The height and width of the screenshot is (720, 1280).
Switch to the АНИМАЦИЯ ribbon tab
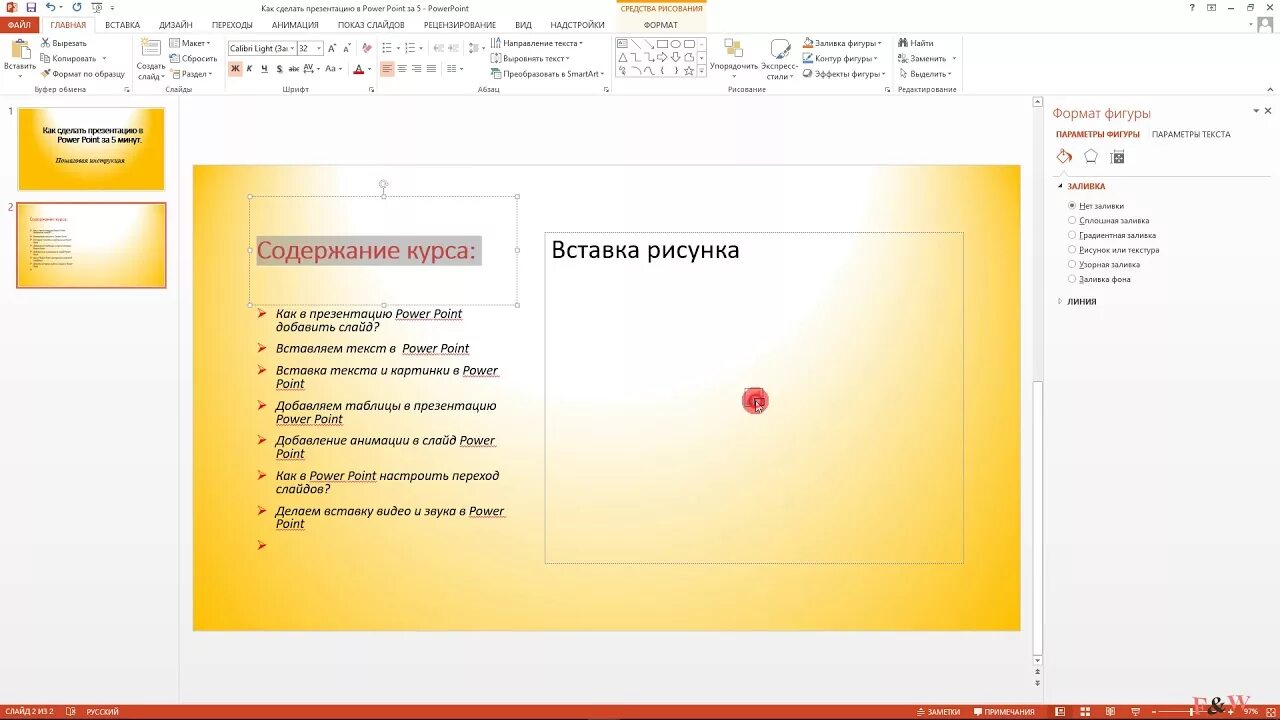295,25
